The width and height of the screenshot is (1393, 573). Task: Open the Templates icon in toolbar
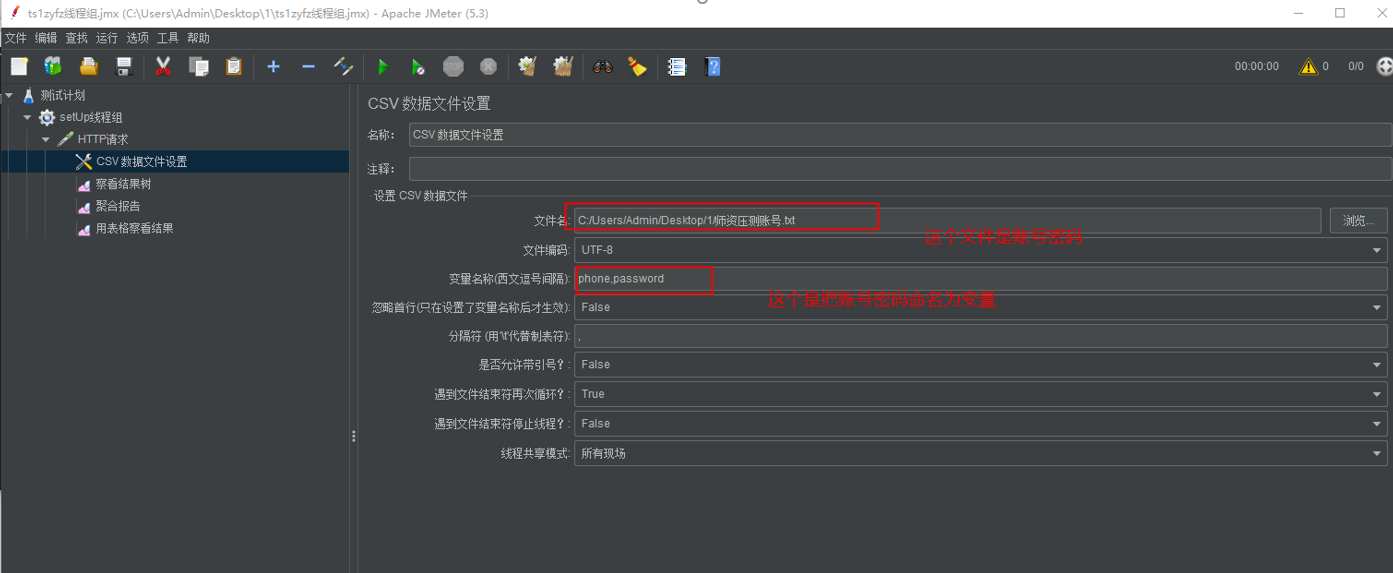tap(53, 66)
